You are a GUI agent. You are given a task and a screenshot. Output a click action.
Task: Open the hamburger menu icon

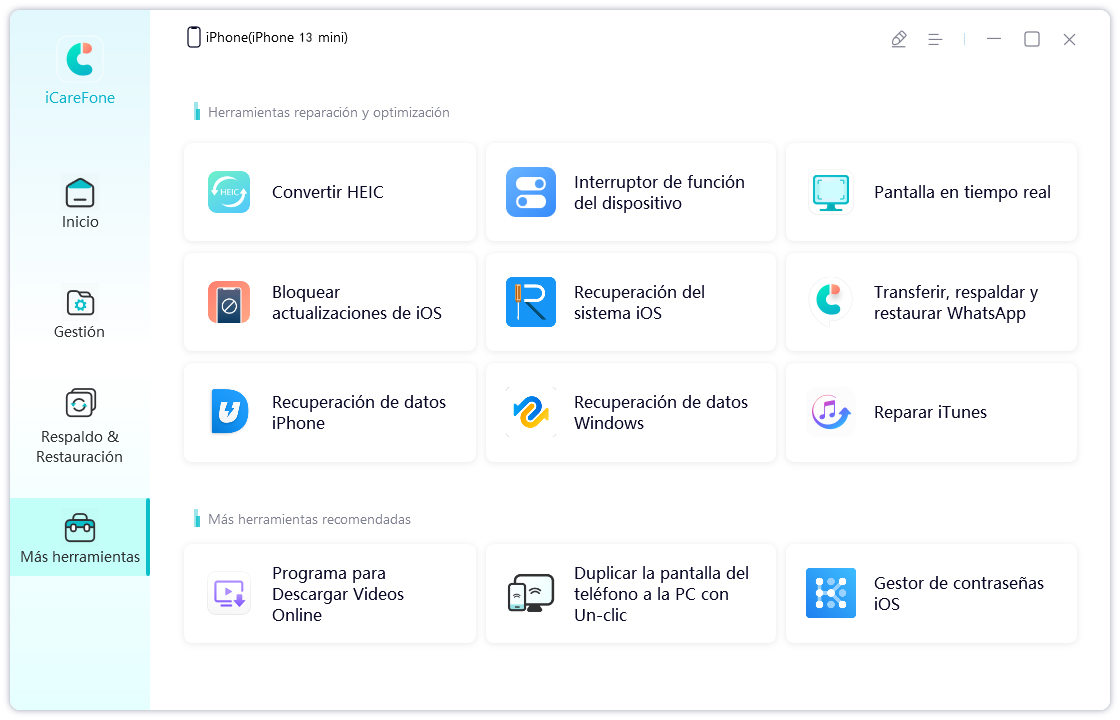tap(935, 39)
